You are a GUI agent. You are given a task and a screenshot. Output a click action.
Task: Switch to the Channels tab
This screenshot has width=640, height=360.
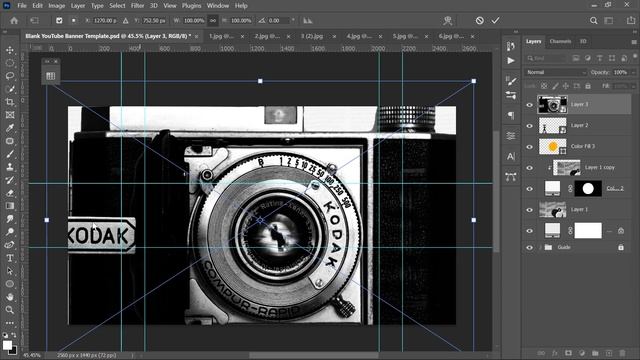(x=560, y=41)
